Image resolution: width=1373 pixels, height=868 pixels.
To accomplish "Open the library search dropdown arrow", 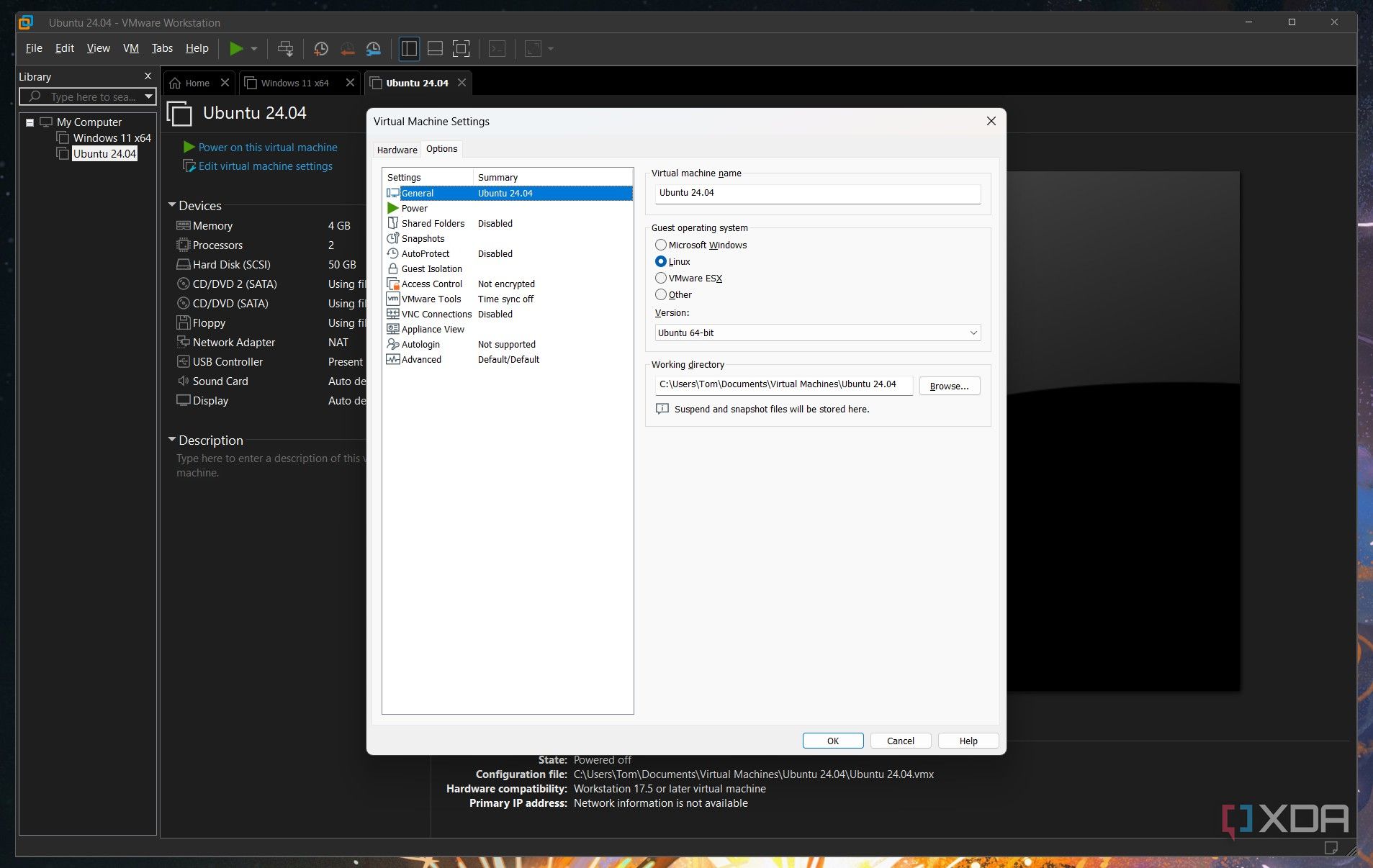I will click(x=148, y=96).
